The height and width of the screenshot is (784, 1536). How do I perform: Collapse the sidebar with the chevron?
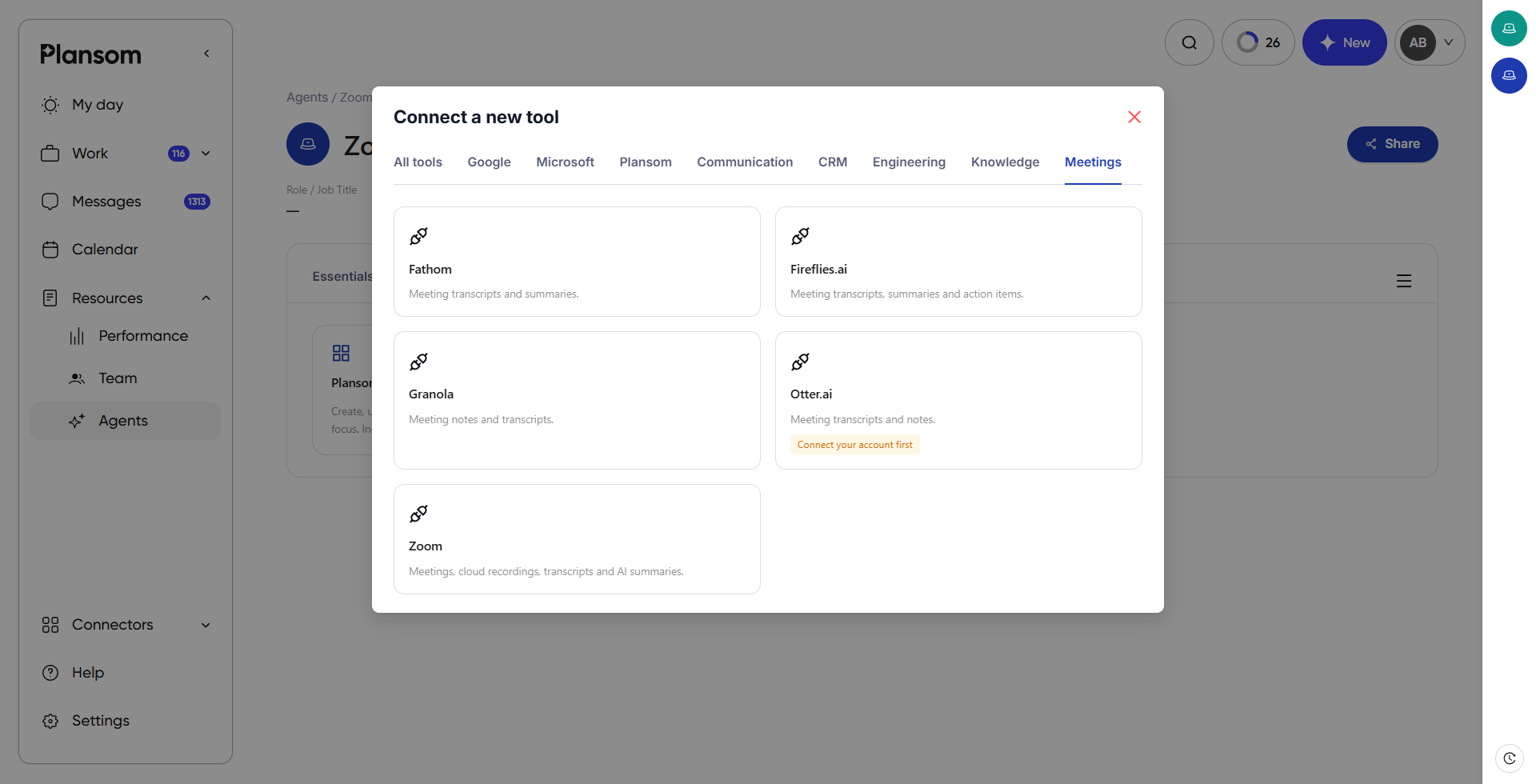click(206, 54)
